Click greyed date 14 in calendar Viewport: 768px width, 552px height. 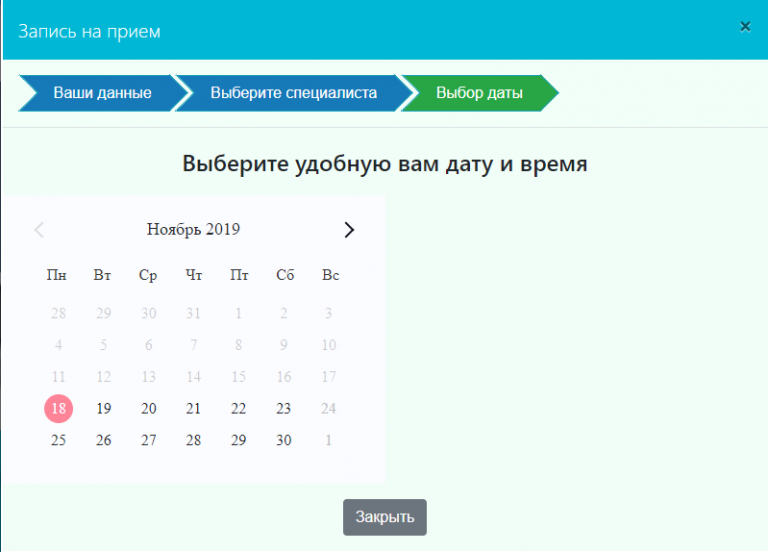193,377
